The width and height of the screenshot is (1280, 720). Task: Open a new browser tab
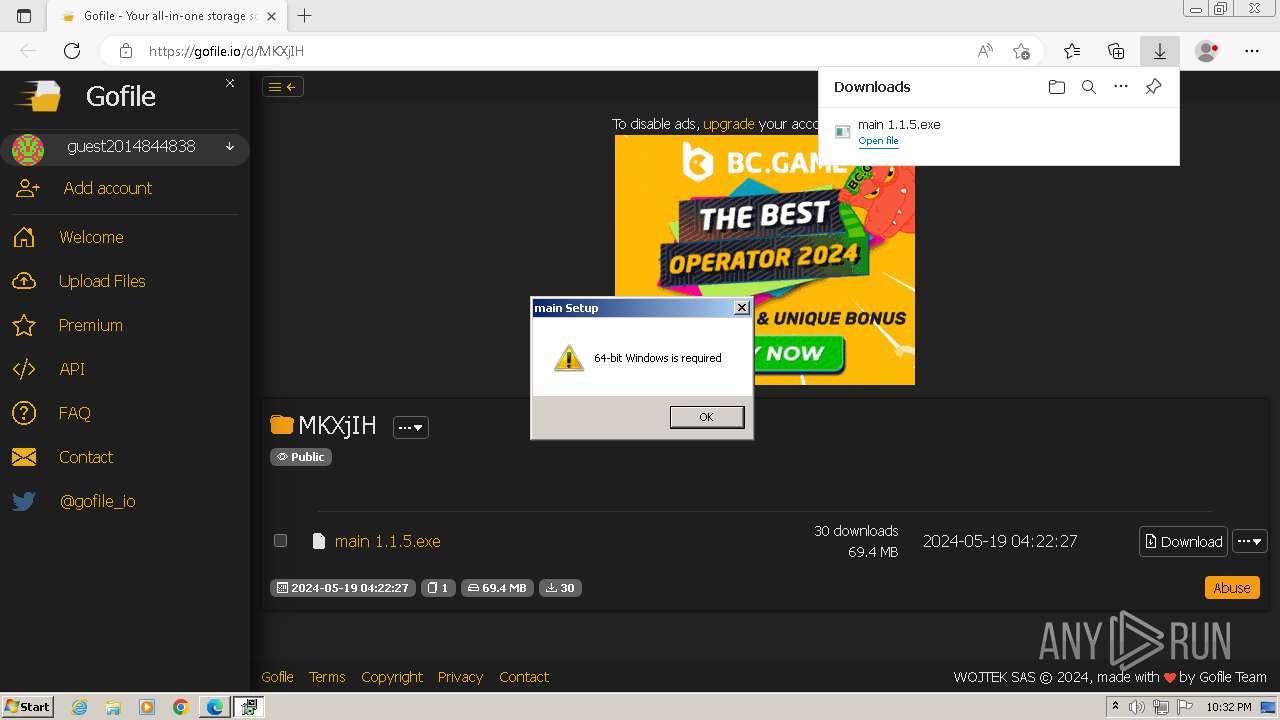tap(305, 16)
